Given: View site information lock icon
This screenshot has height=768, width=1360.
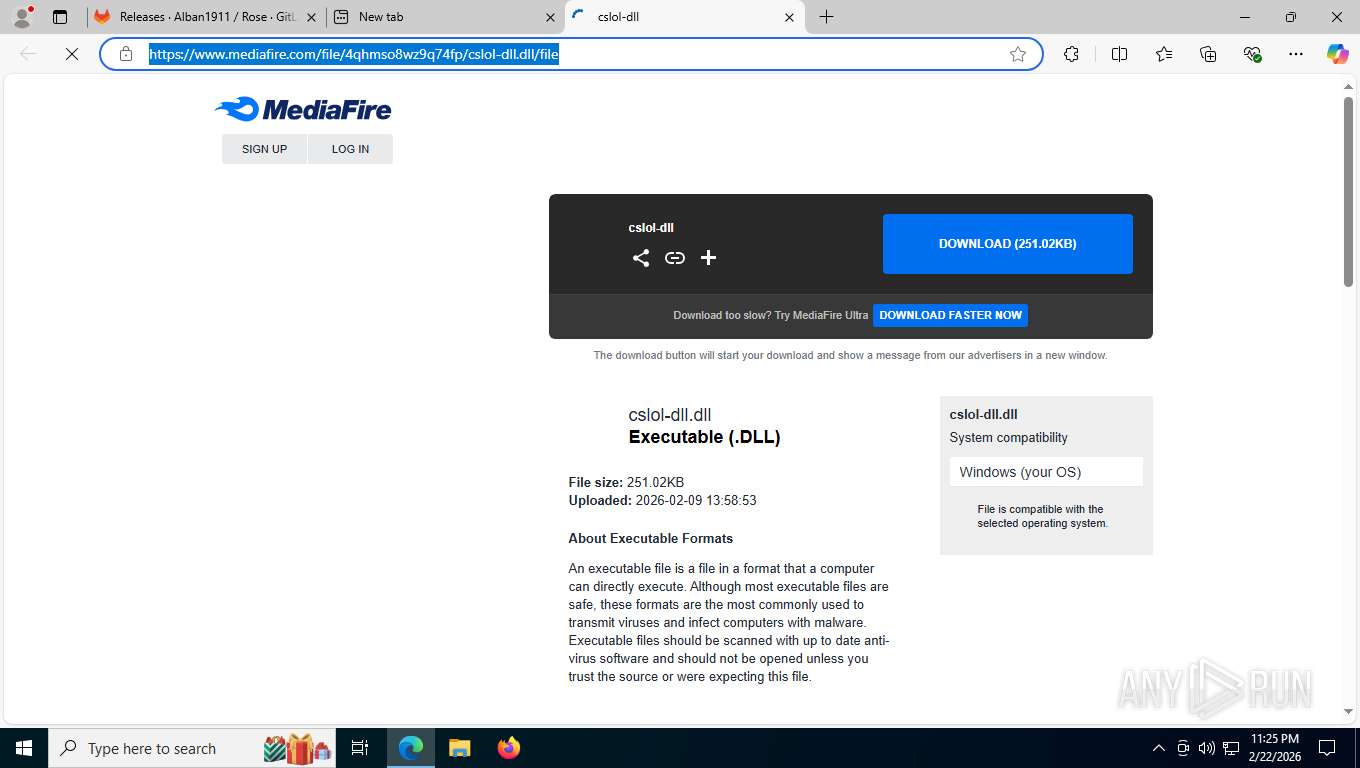Looking at the screenshot, I should point(126,54).
